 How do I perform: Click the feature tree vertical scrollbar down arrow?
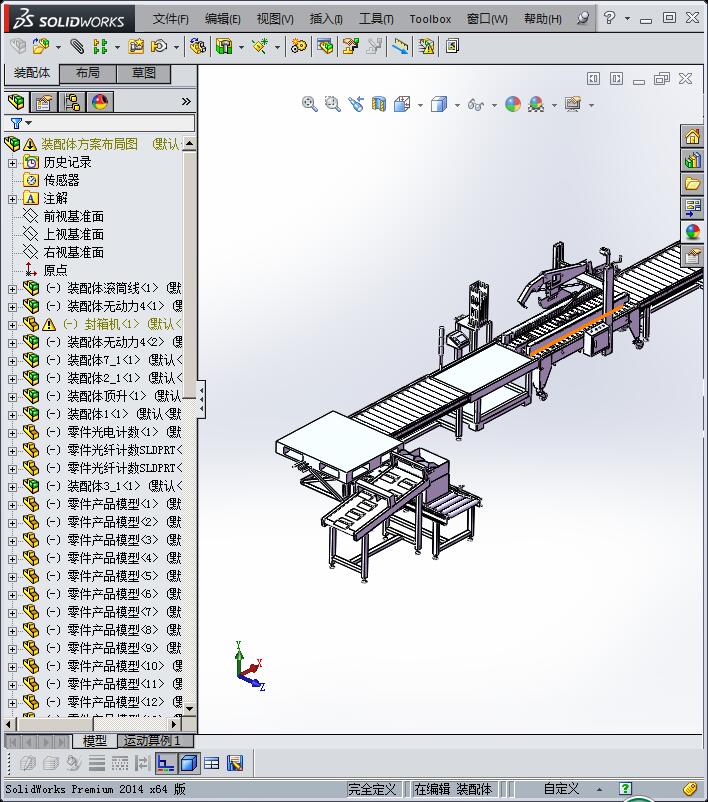[x=190, y=708]
